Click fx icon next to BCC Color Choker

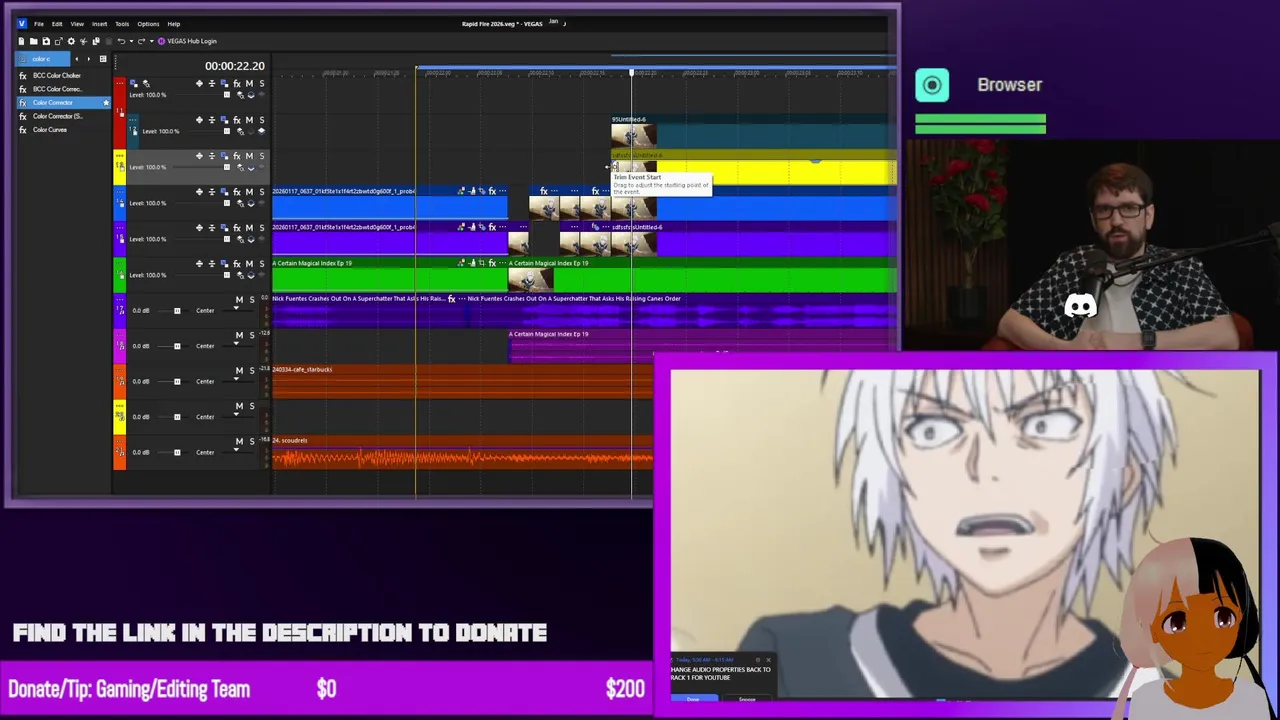23,76
